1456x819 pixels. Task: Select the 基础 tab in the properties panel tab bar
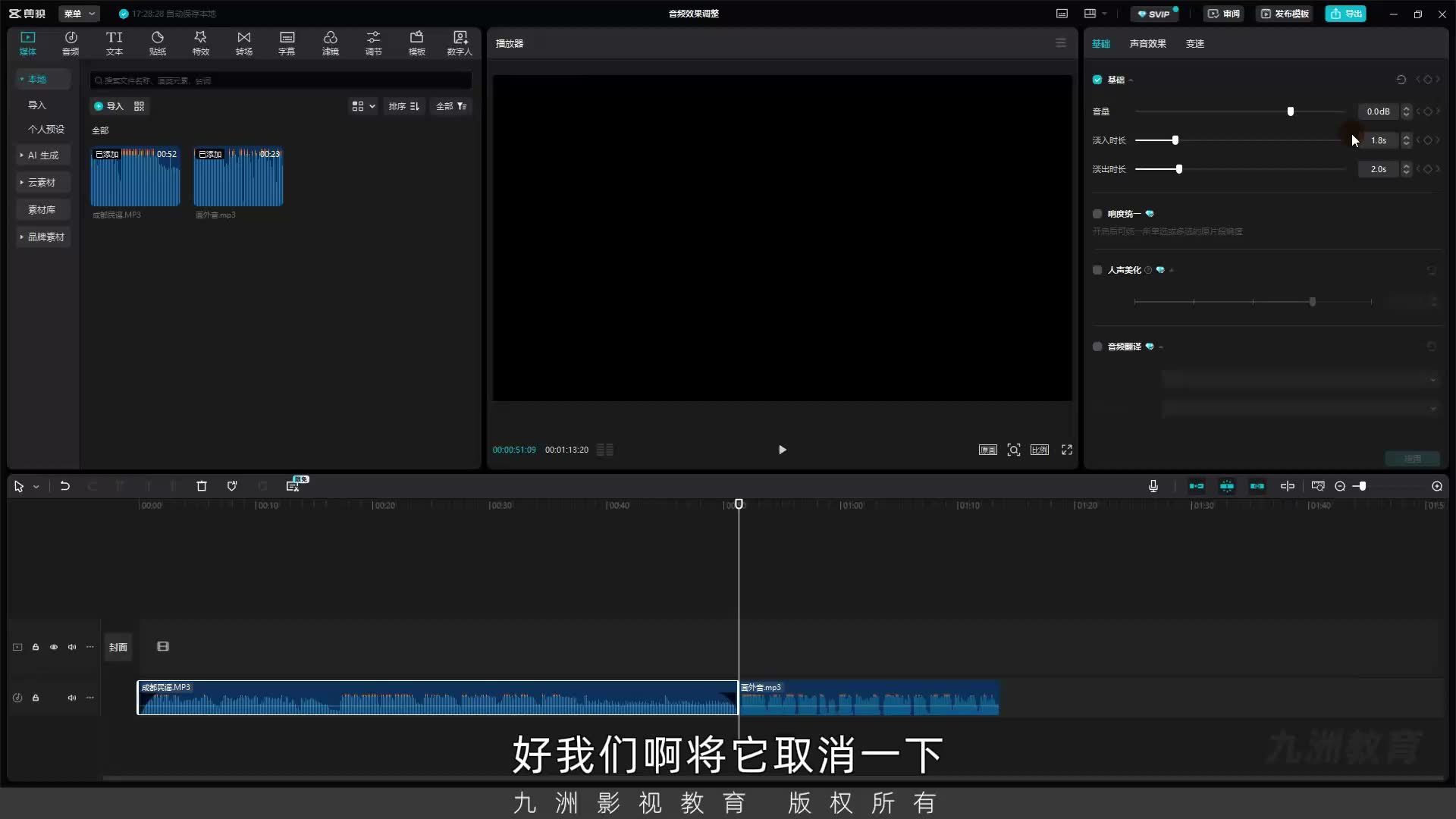click(x=1101, y=43)
